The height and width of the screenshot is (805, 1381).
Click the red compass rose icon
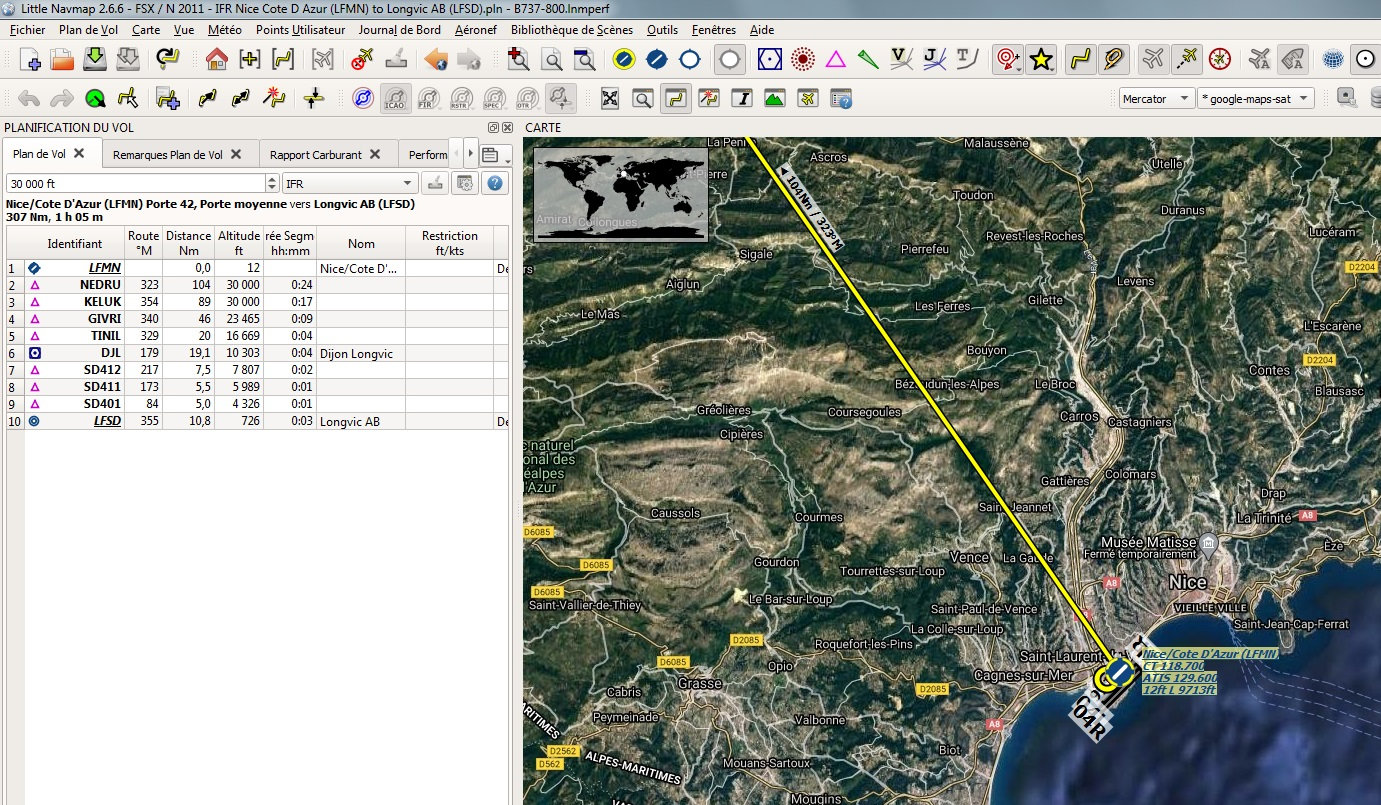[1219, 60]
